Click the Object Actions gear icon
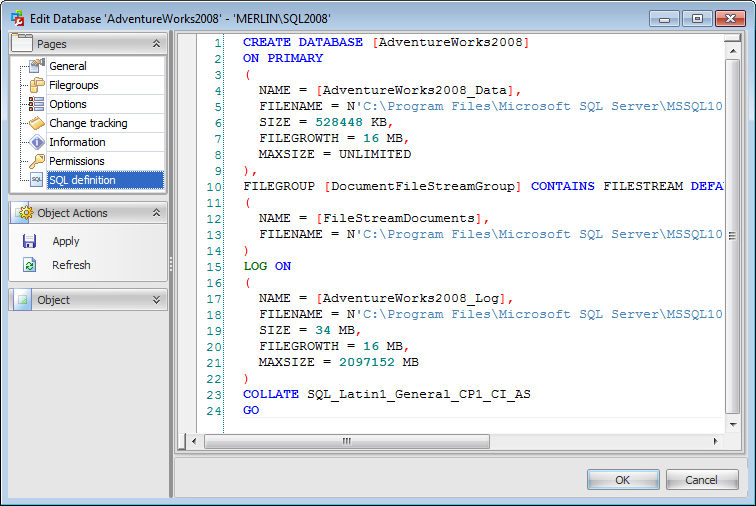Image resolution: width=756 pixels, height=506 pixels. [24, 213]
